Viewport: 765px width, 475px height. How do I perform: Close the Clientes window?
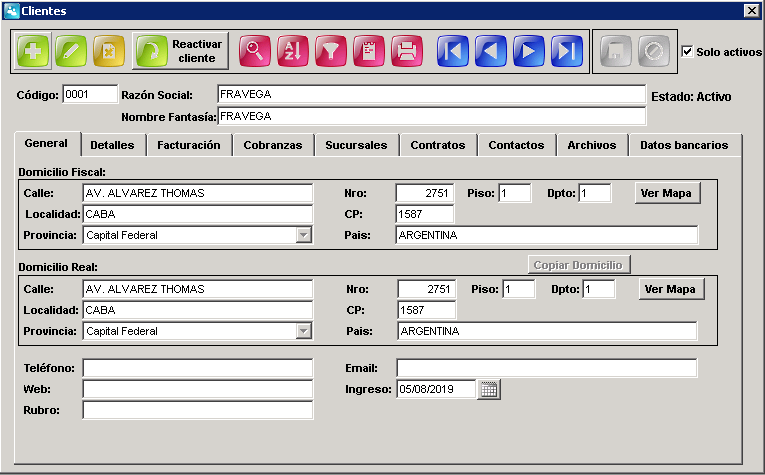click(752, 11)
